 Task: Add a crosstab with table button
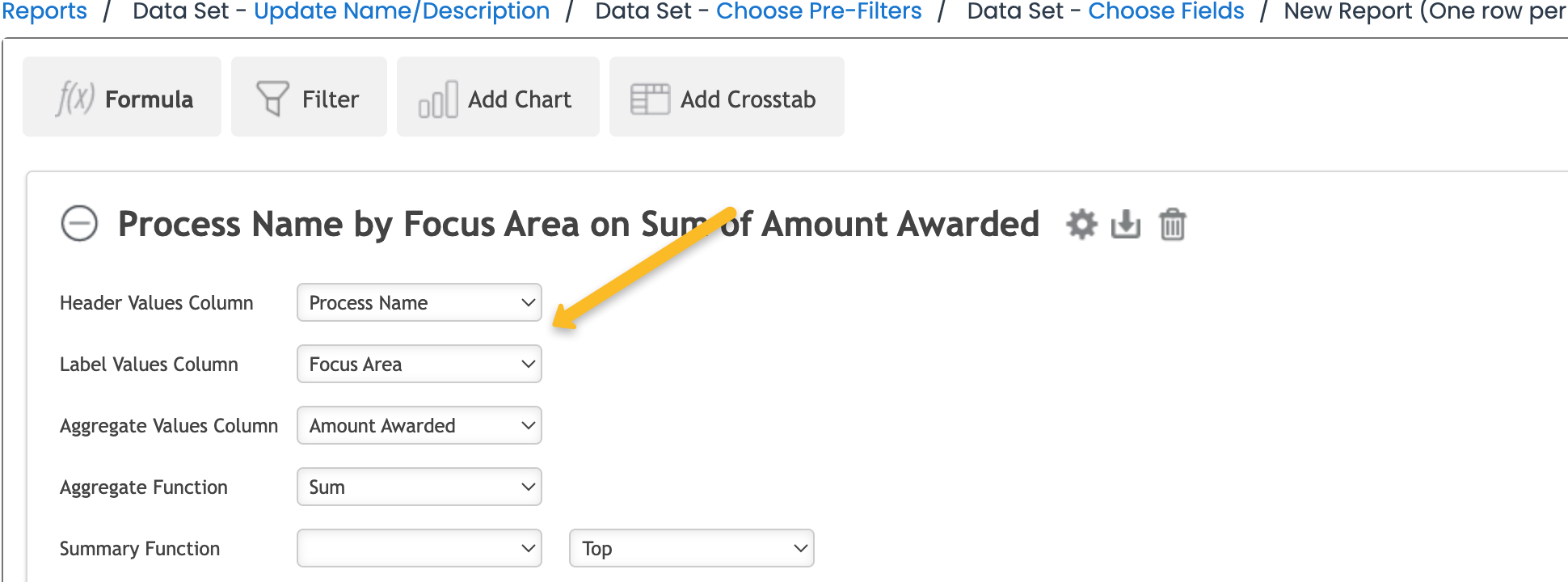[727, 96]
